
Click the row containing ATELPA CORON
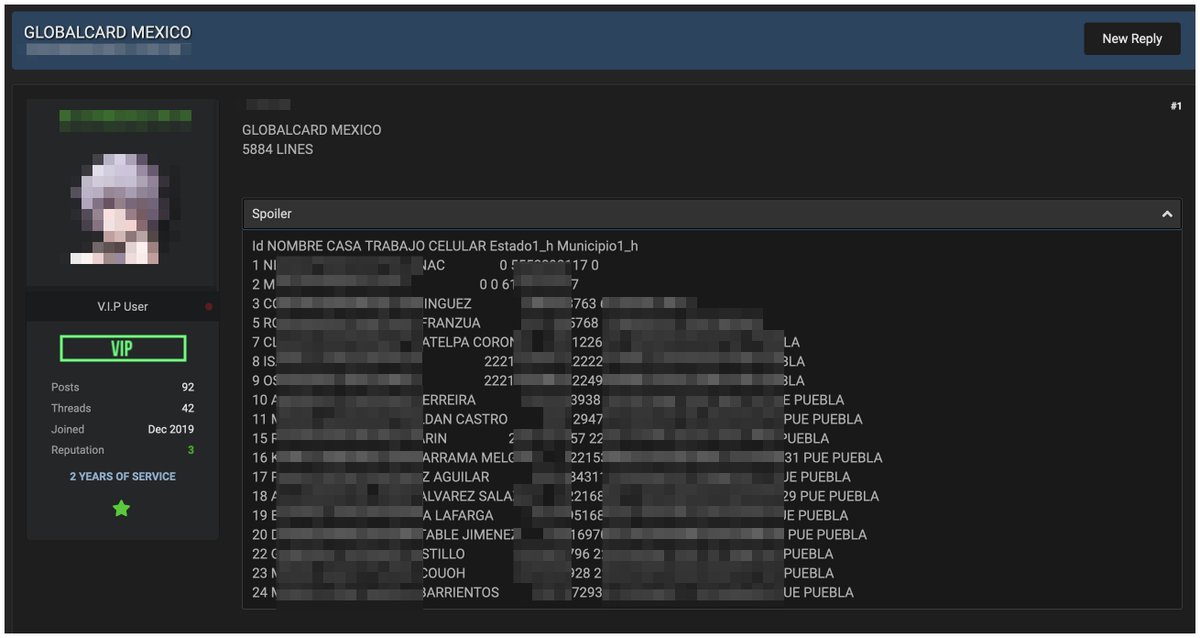[528, 342]
